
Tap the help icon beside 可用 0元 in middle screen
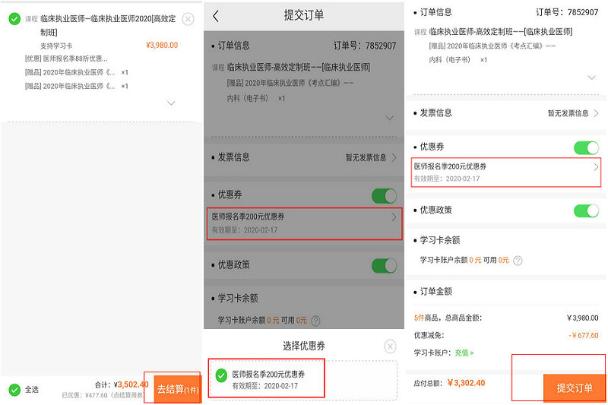(x=316, y=320)
